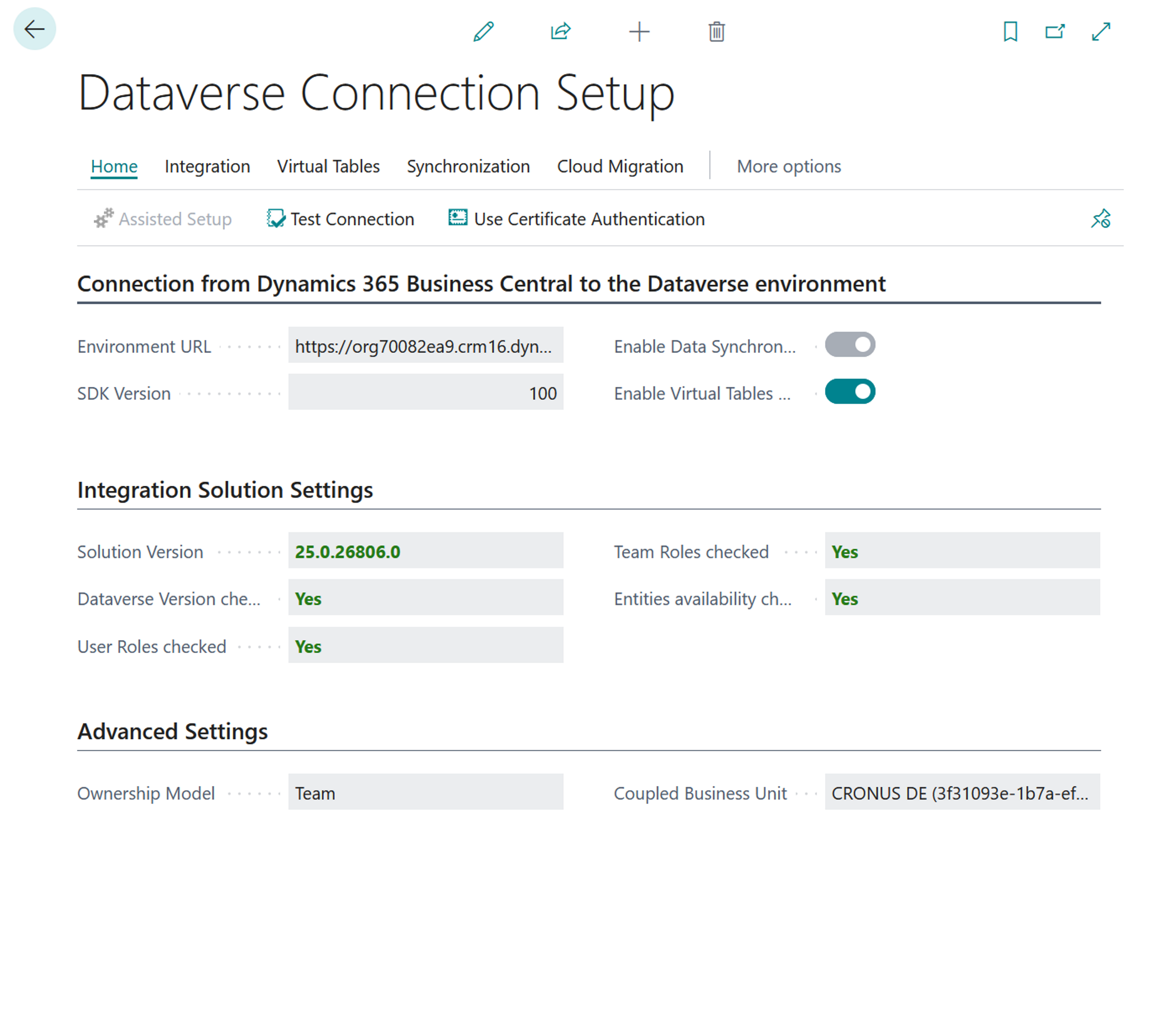Switch to the Home tab
The image size is (1169, 1036).
(x=114, y=167)
